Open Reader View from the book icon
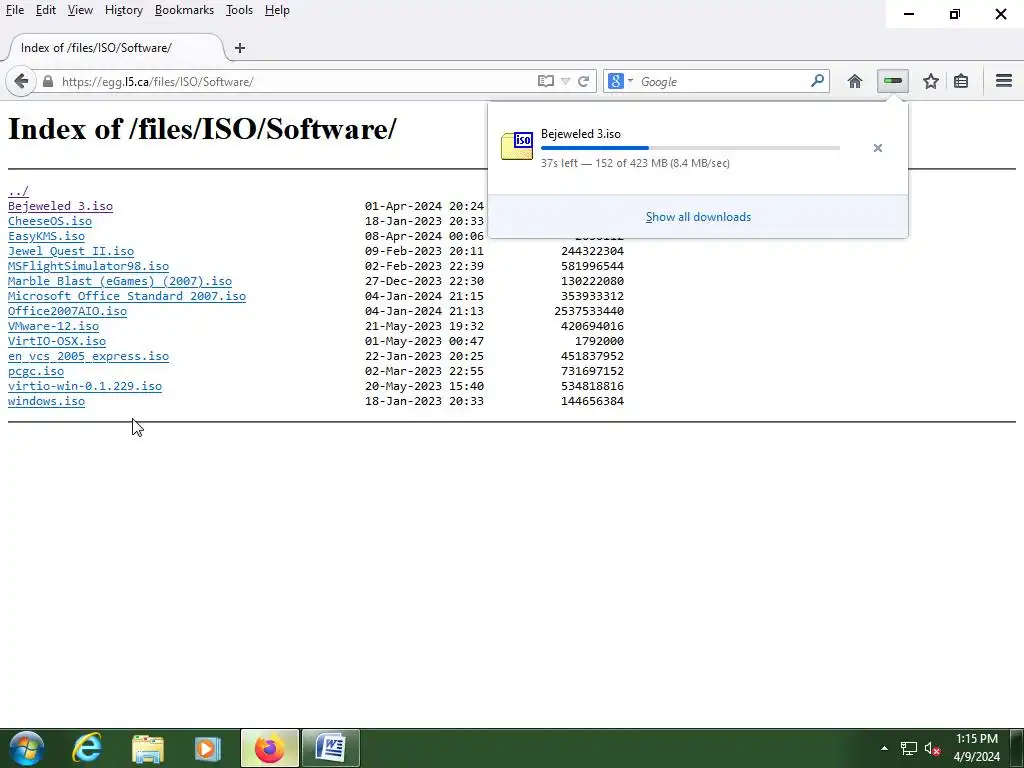 (546, 81)
